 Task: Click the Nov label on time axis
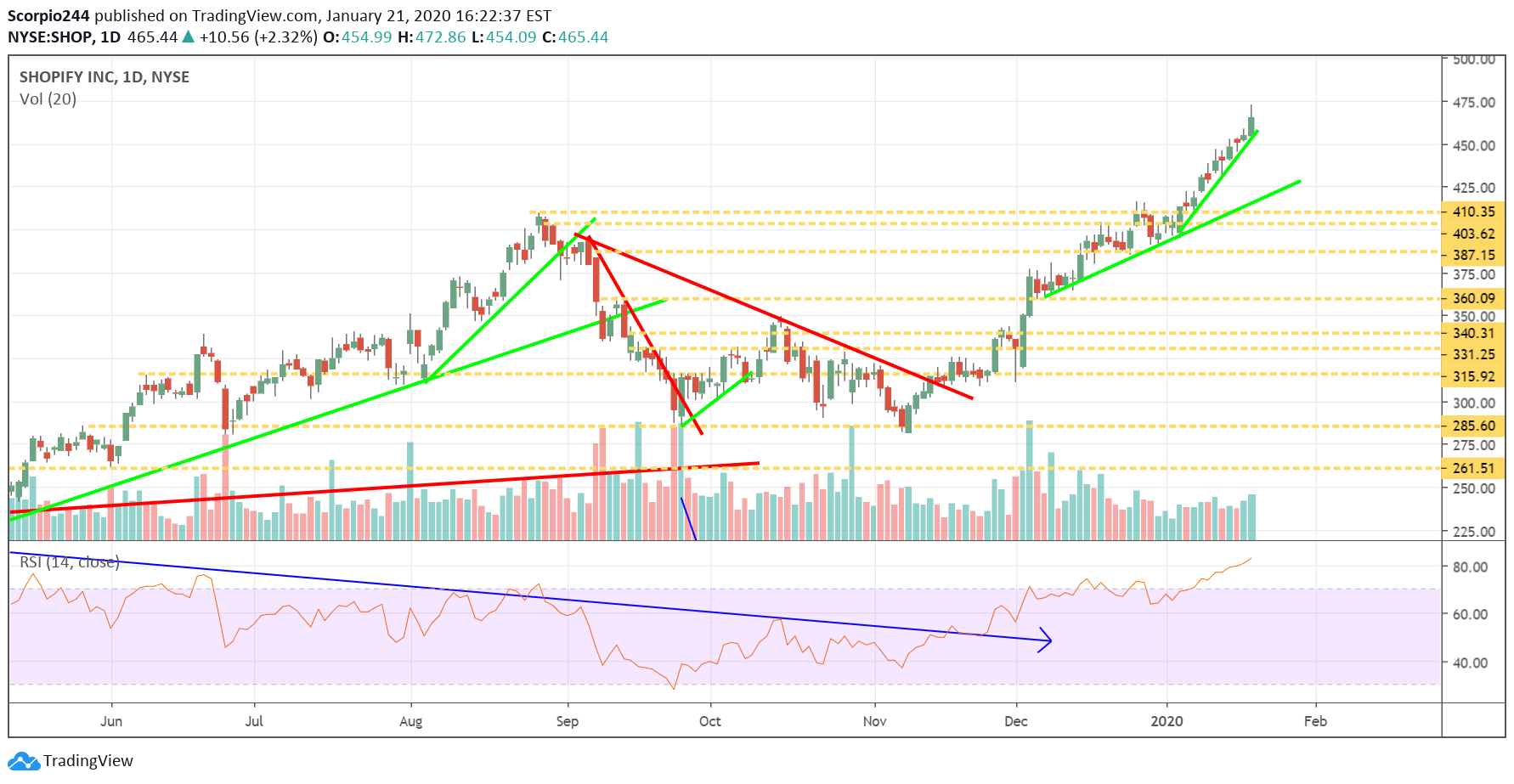(x=875, y=721)
